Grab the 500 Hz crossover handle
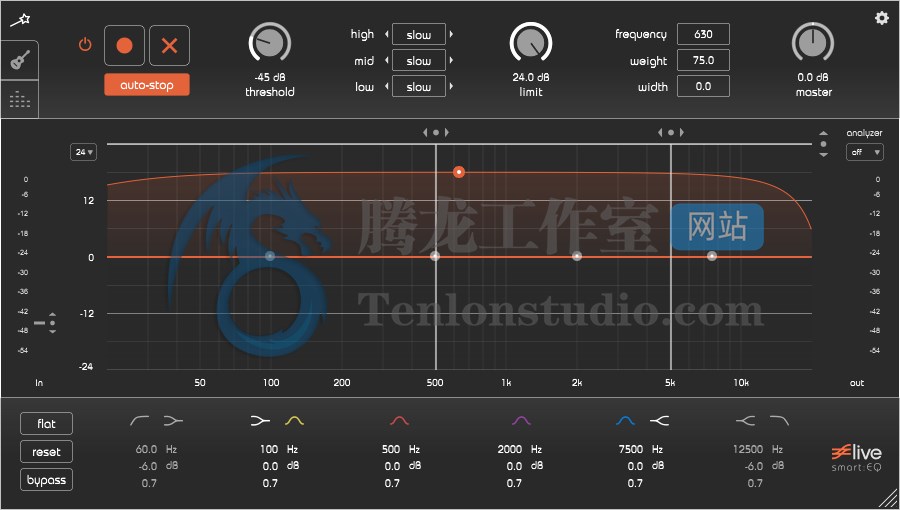The width and height of the screenshot is (900, 510). tap(436, 133)
